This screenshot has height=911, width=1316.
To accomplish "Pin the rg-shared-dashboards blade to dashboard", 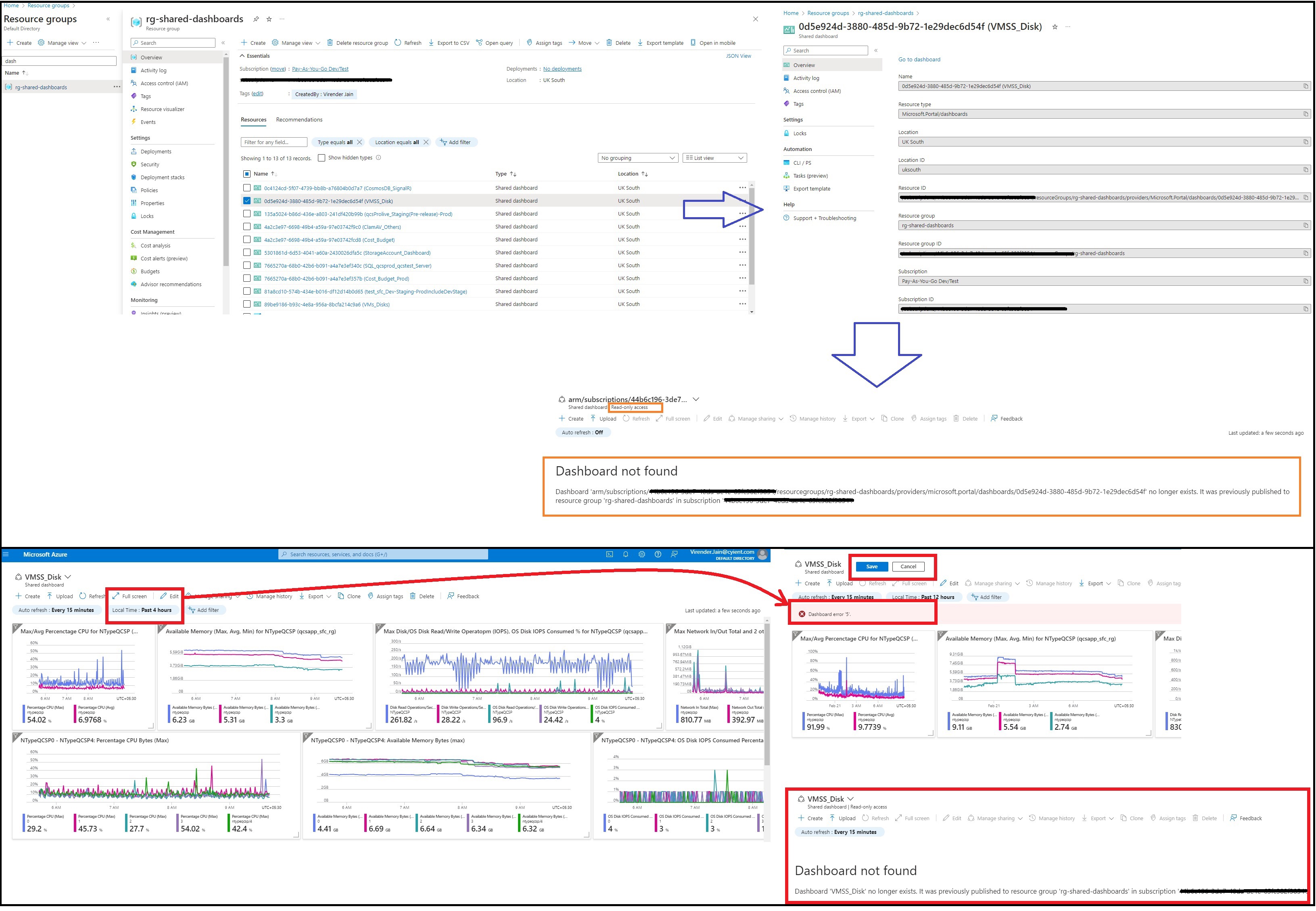I will coord(256,19).
